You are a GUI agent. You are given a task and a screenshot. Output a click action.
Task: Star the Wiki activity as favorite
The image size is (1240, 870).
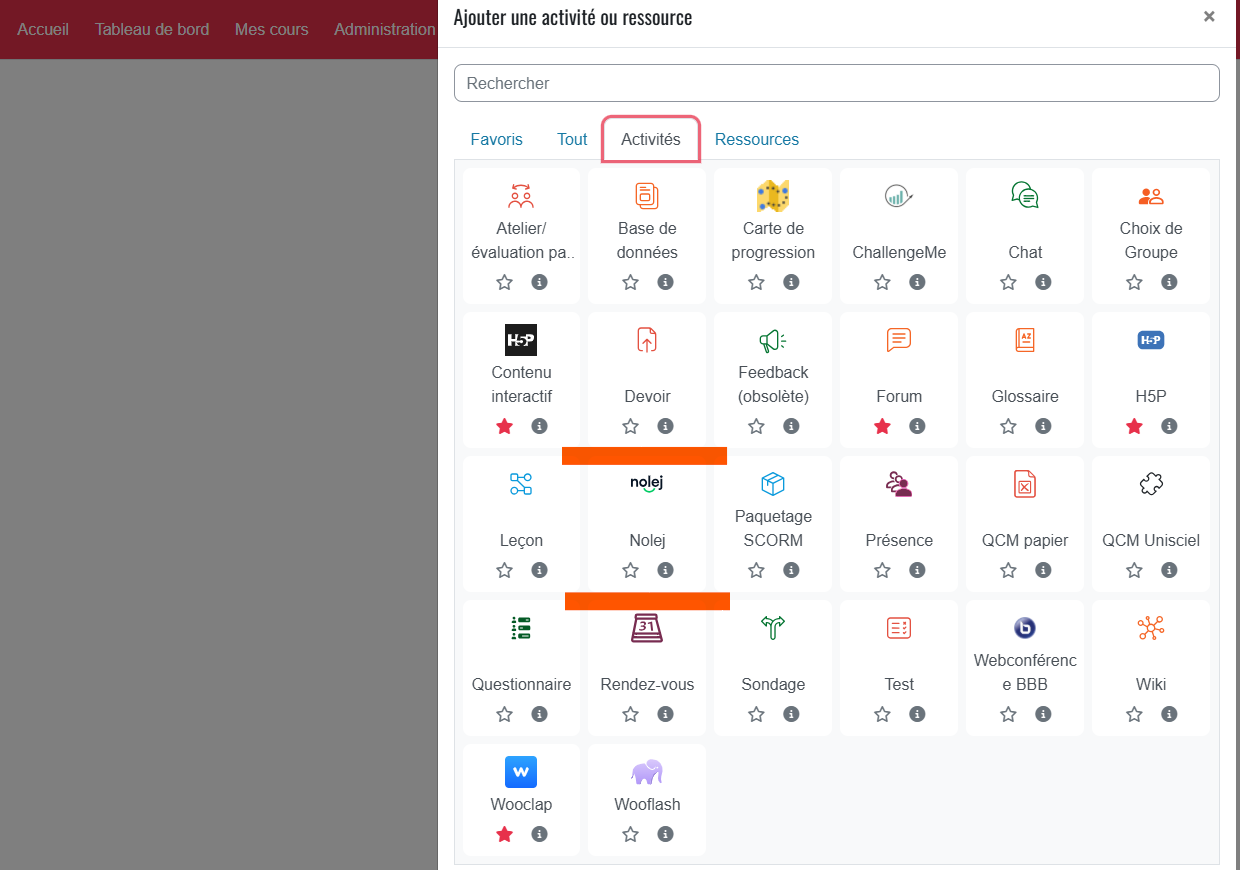(1134, 714)
